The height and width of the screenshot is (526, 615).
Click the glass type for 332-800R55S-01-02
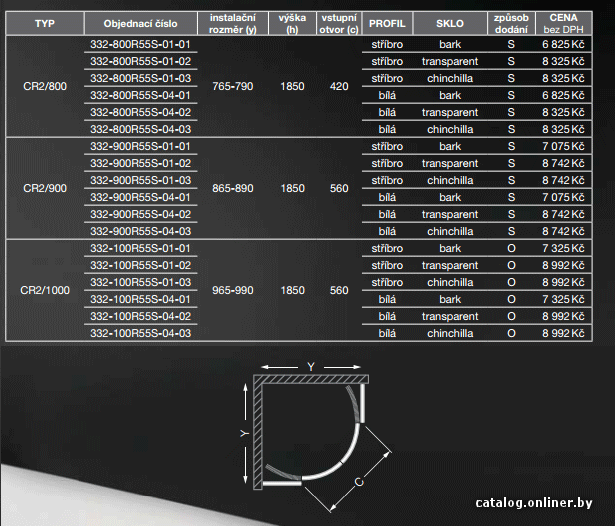point(450,61)
